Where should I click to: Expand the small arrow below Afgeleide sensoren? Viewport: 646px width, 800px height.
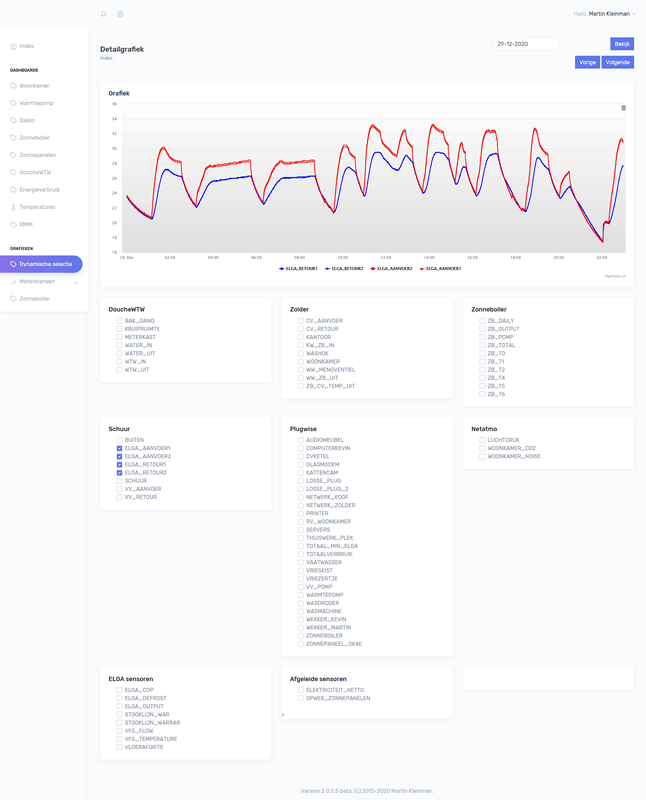(283, 715)
